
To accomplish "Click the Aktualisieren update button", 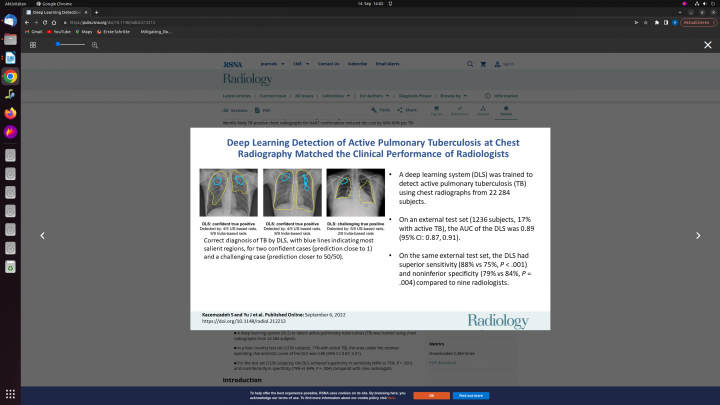I will point(698,22).
